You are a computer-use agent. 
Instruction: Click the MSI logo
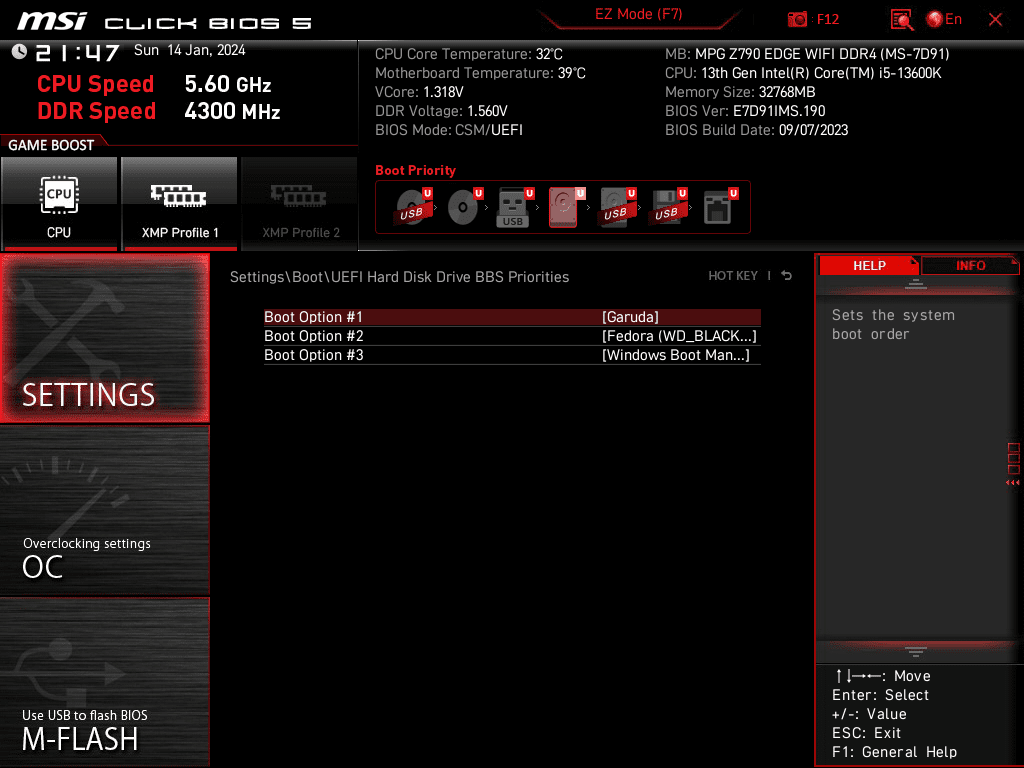point(52,22)
